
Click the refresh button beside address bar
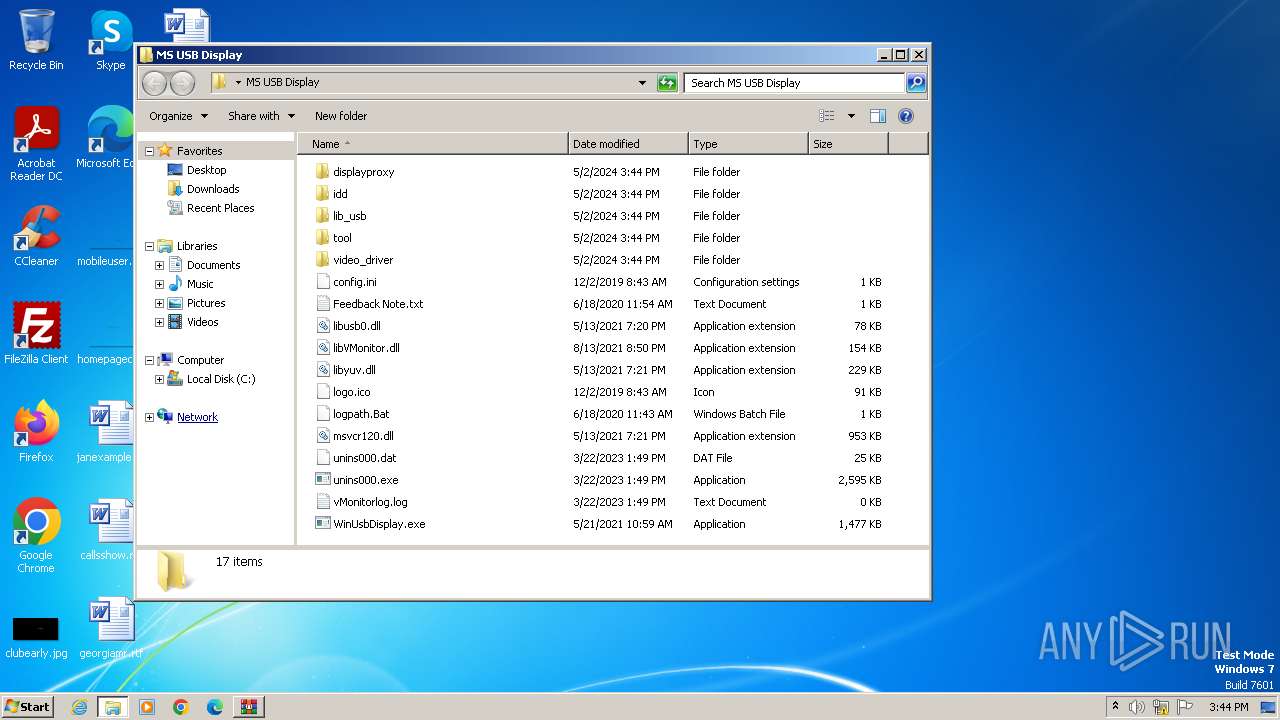[x=667, y=83]
